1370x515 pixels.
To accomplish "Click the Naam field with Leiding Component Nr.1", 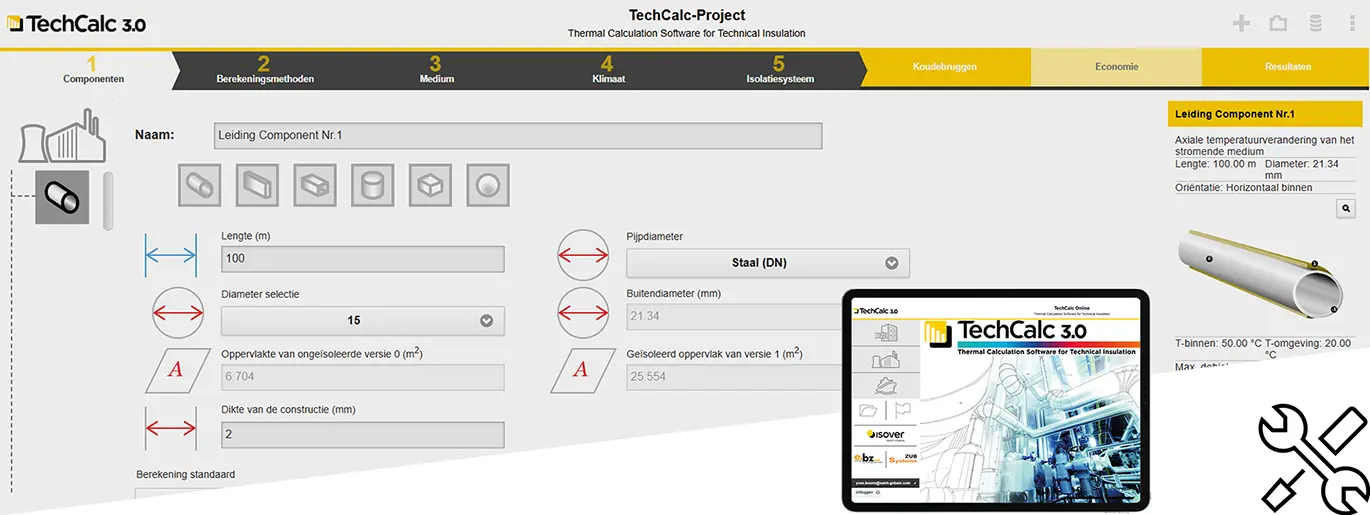I will [x=518, y=135].
